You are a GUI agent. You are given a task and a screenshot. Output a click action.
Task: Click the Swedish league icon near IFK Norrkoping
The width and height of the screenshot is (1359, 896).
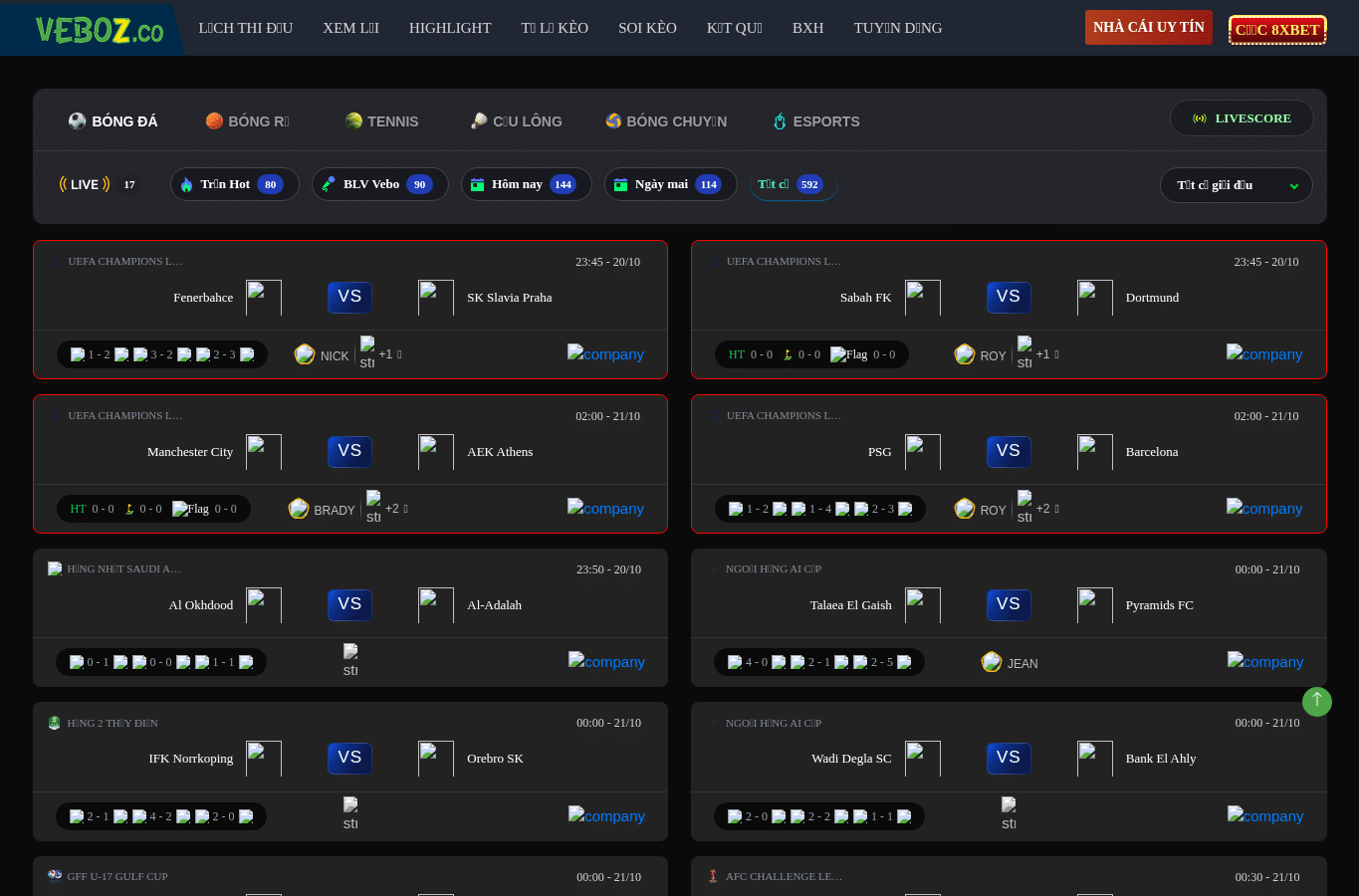pos(55,723)
